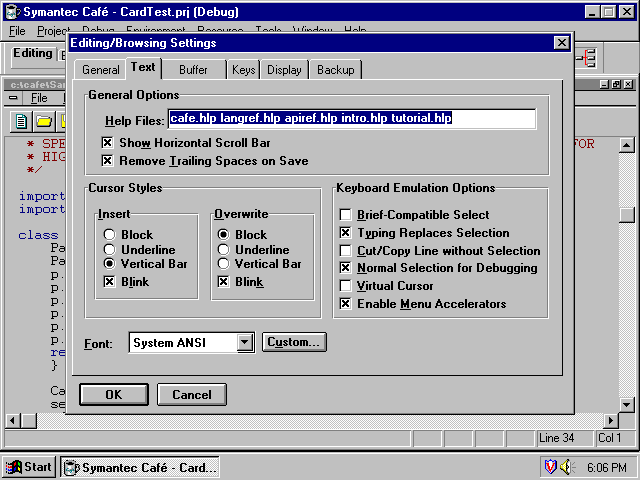Image resolution: width=640 pixels, height=480 pixels.
Task: Click the 6:06 PM system clock
Action: point(607,467)
